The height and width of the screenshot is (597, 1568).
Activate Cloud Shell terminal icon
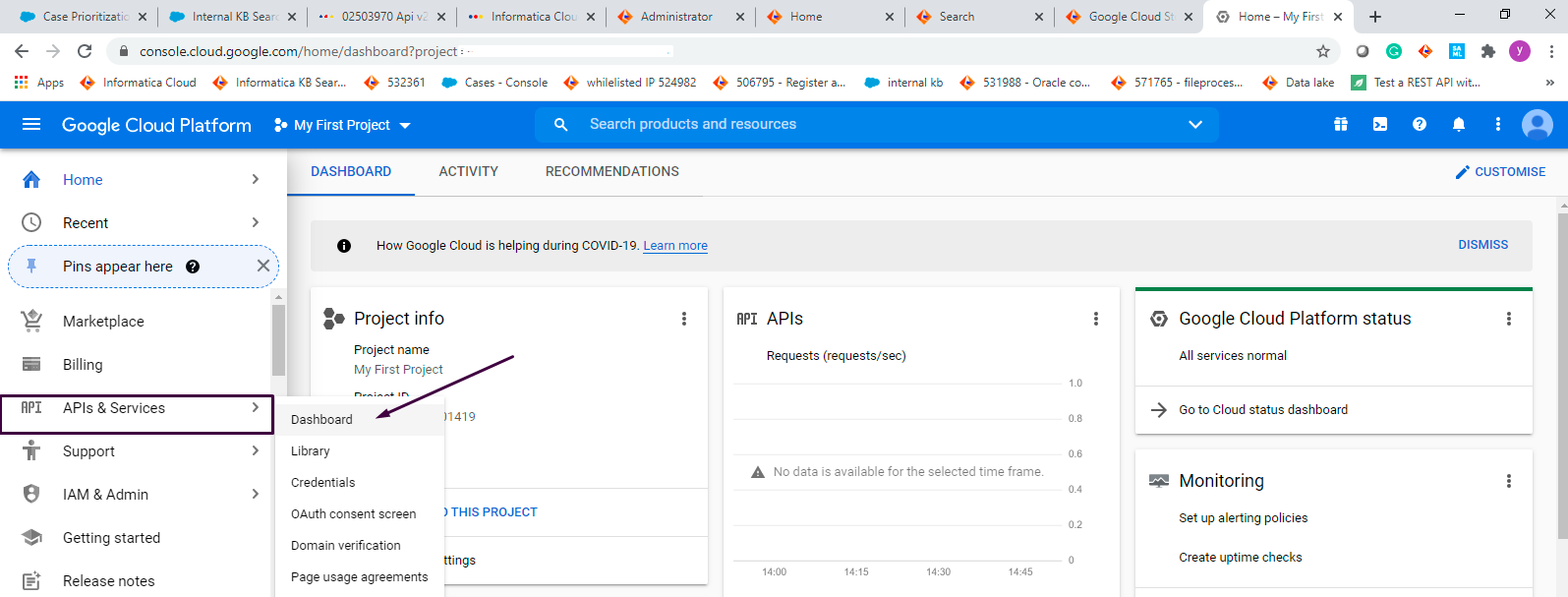coord(1380,124)
